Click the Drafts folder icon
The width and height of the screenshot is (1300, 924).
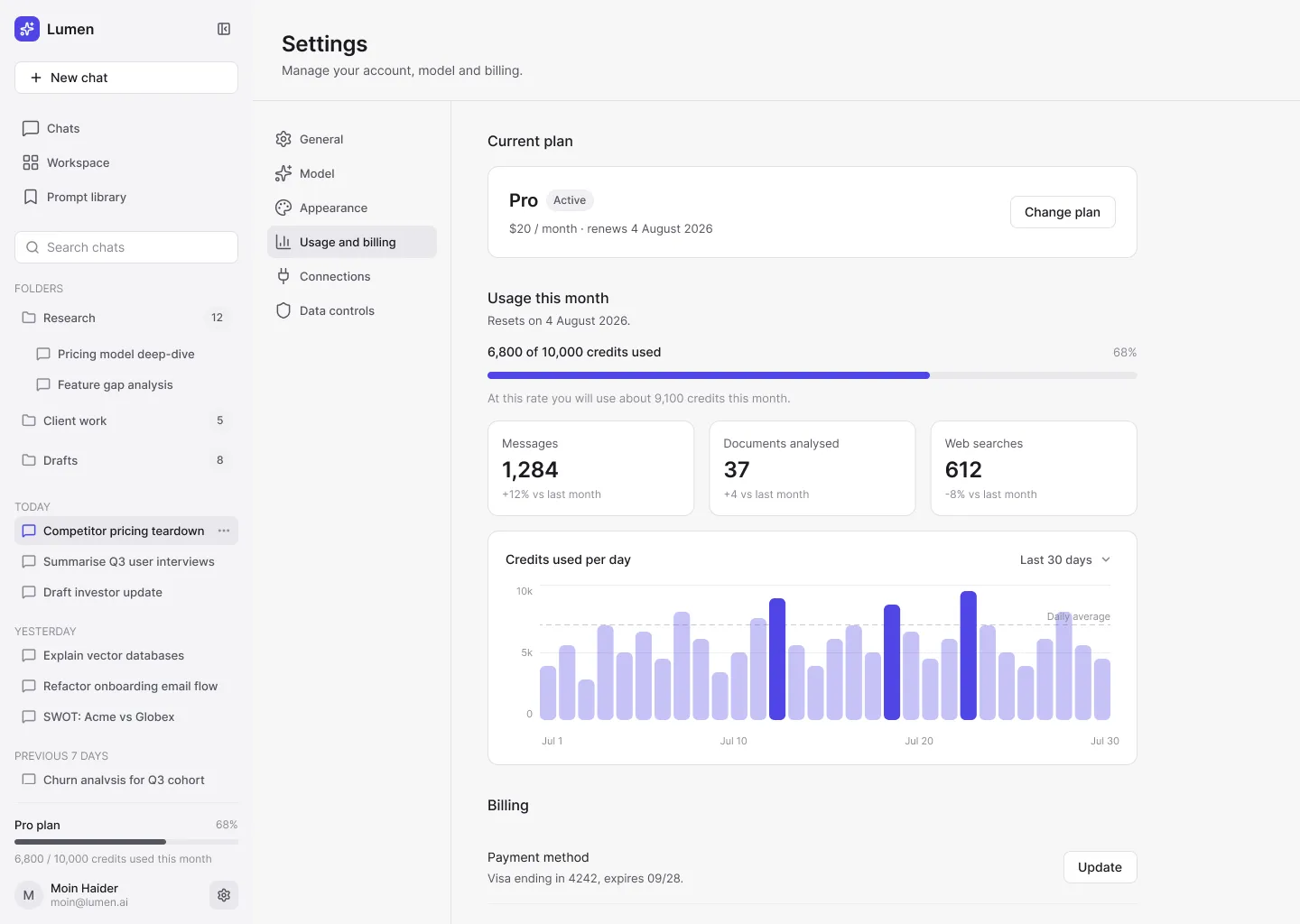pos(29,460)
